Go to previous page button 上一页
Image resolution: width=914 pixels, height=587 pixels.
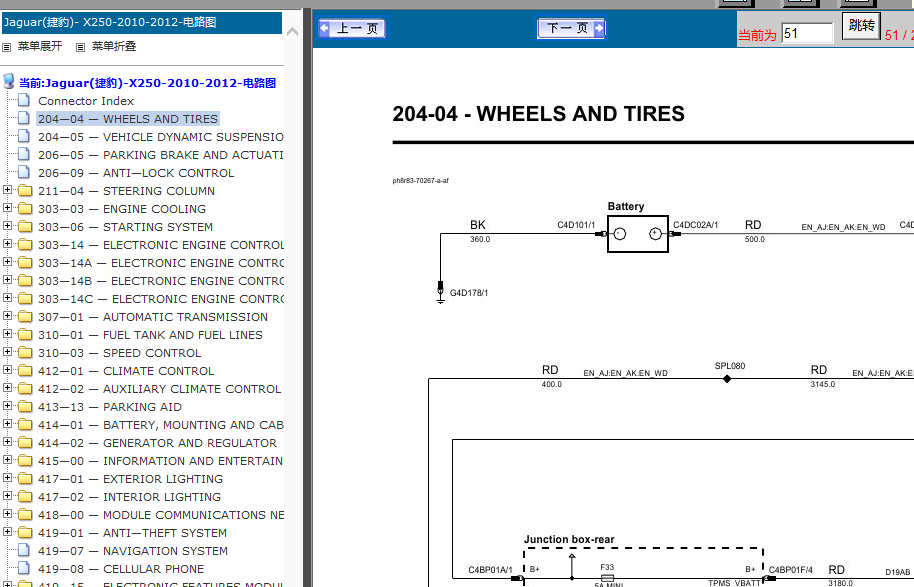352,28
